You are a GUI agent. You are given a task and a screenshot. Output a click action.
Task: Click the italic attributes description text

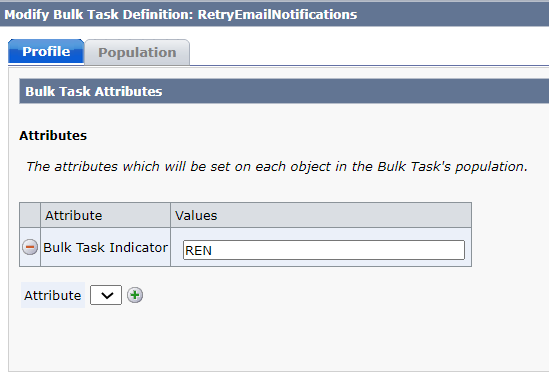[x=277, y=166]
